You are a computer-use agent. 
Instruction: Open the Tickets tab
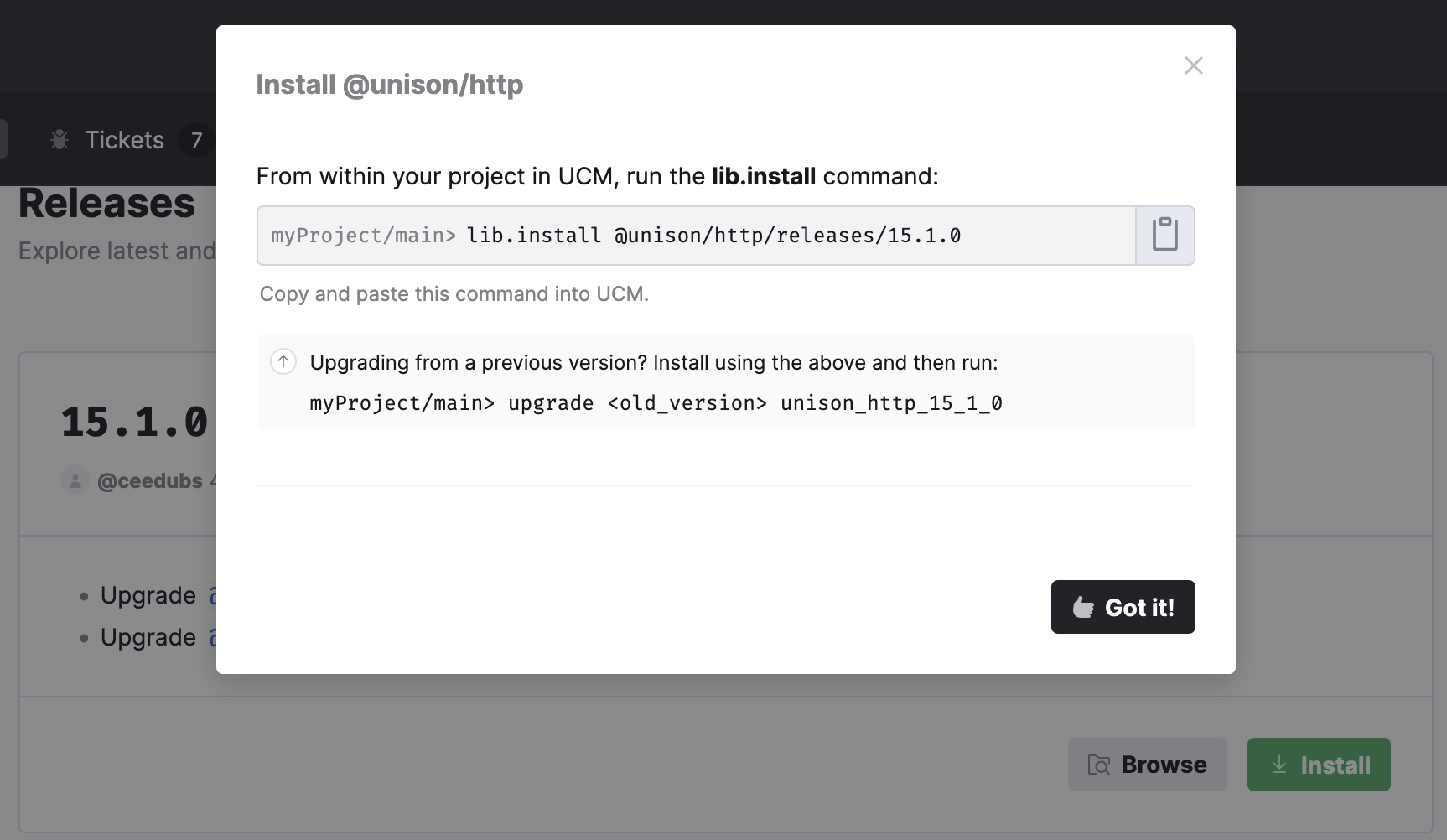124,140
